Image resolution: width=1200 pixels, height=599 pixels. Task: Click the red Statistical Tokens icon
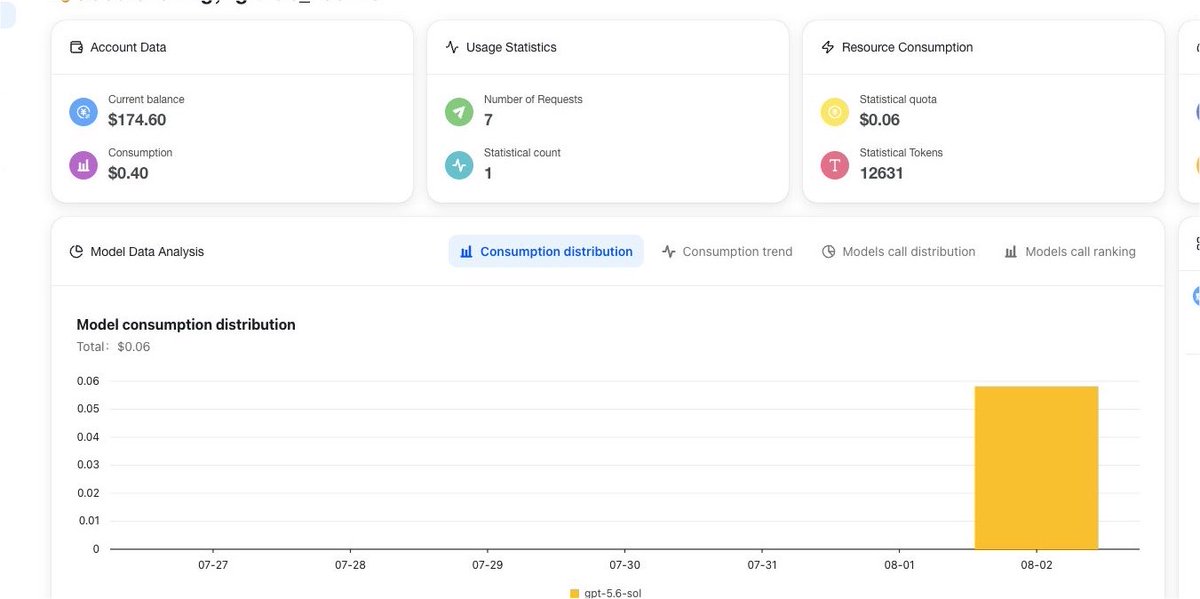click(835, 165)
